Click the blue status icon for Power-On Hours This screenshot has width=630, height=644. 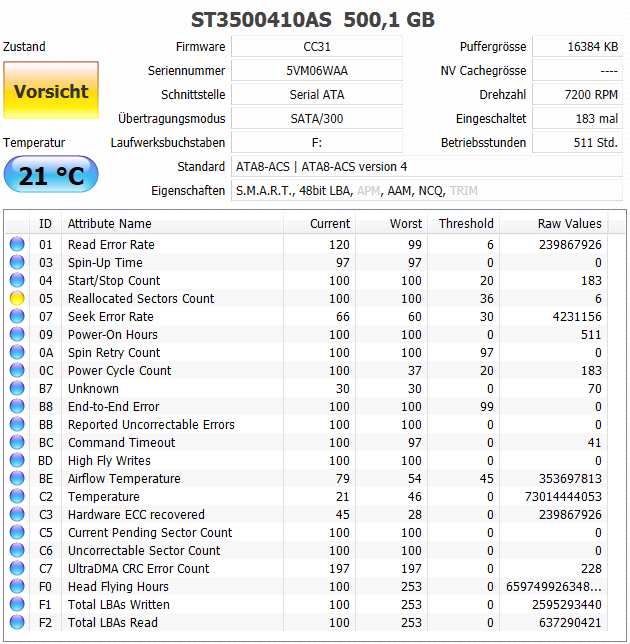(17, 334)
